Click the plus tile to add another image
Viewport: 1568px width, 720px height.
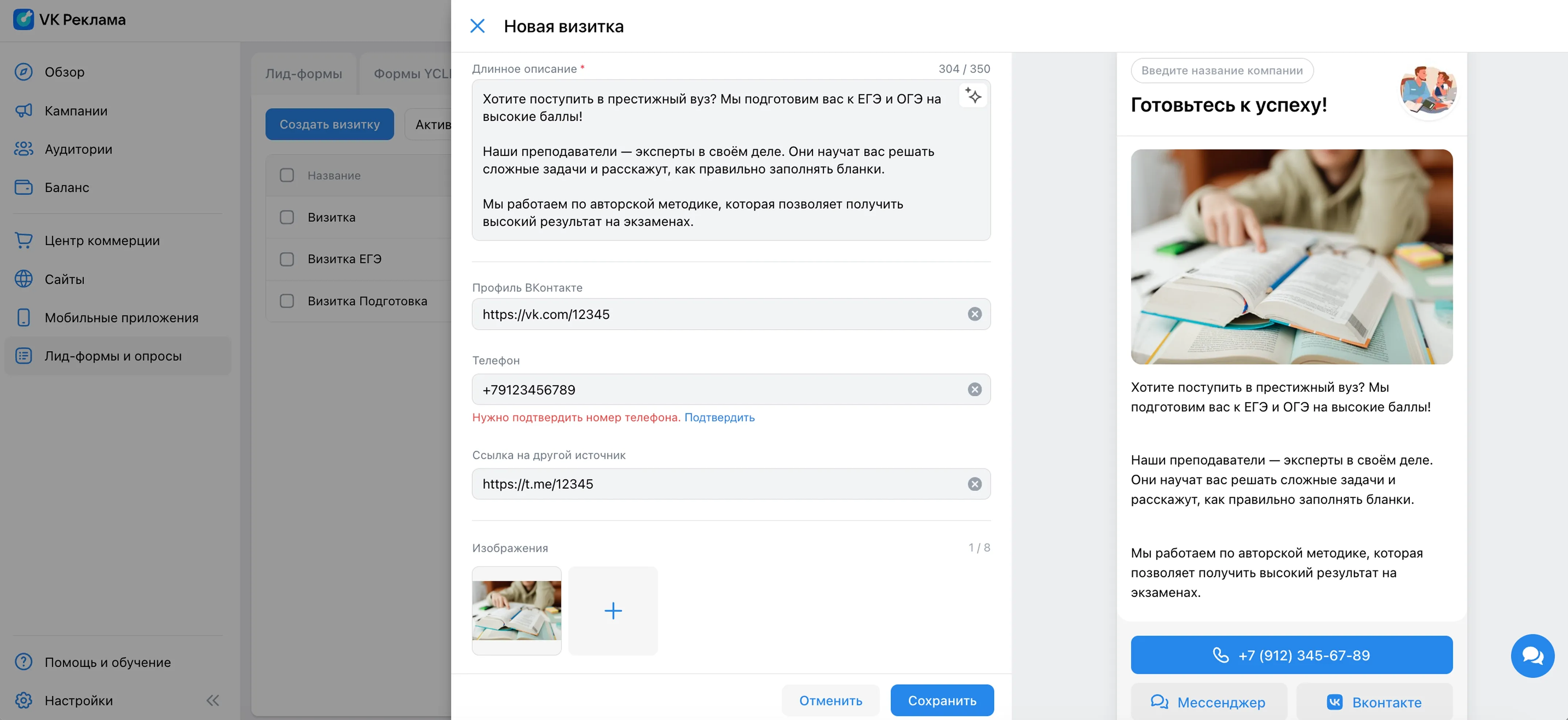(613, 611)
